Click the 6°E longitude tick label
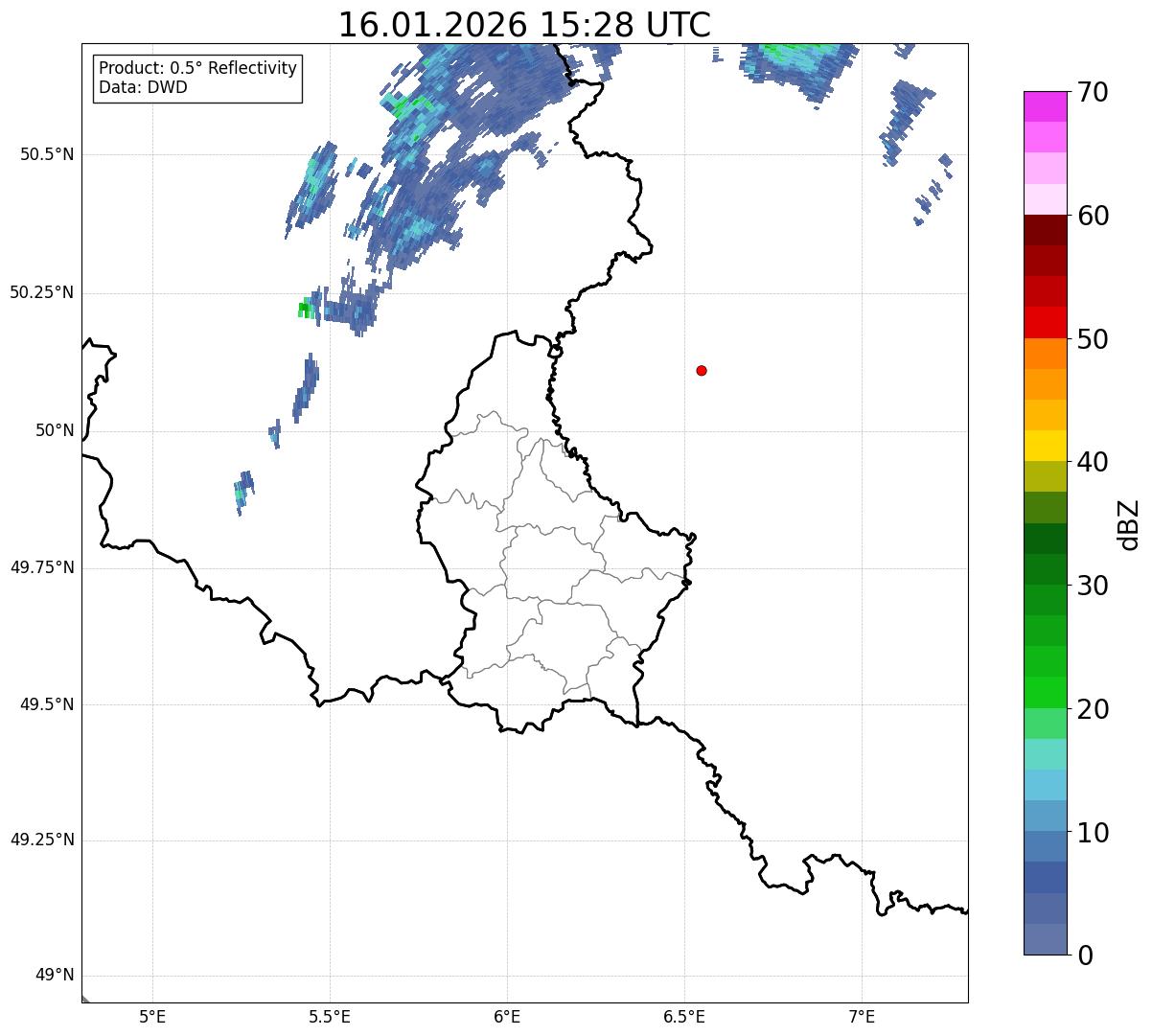1152x1036 pixels. pyautogui.click(x=507, y=1016)
